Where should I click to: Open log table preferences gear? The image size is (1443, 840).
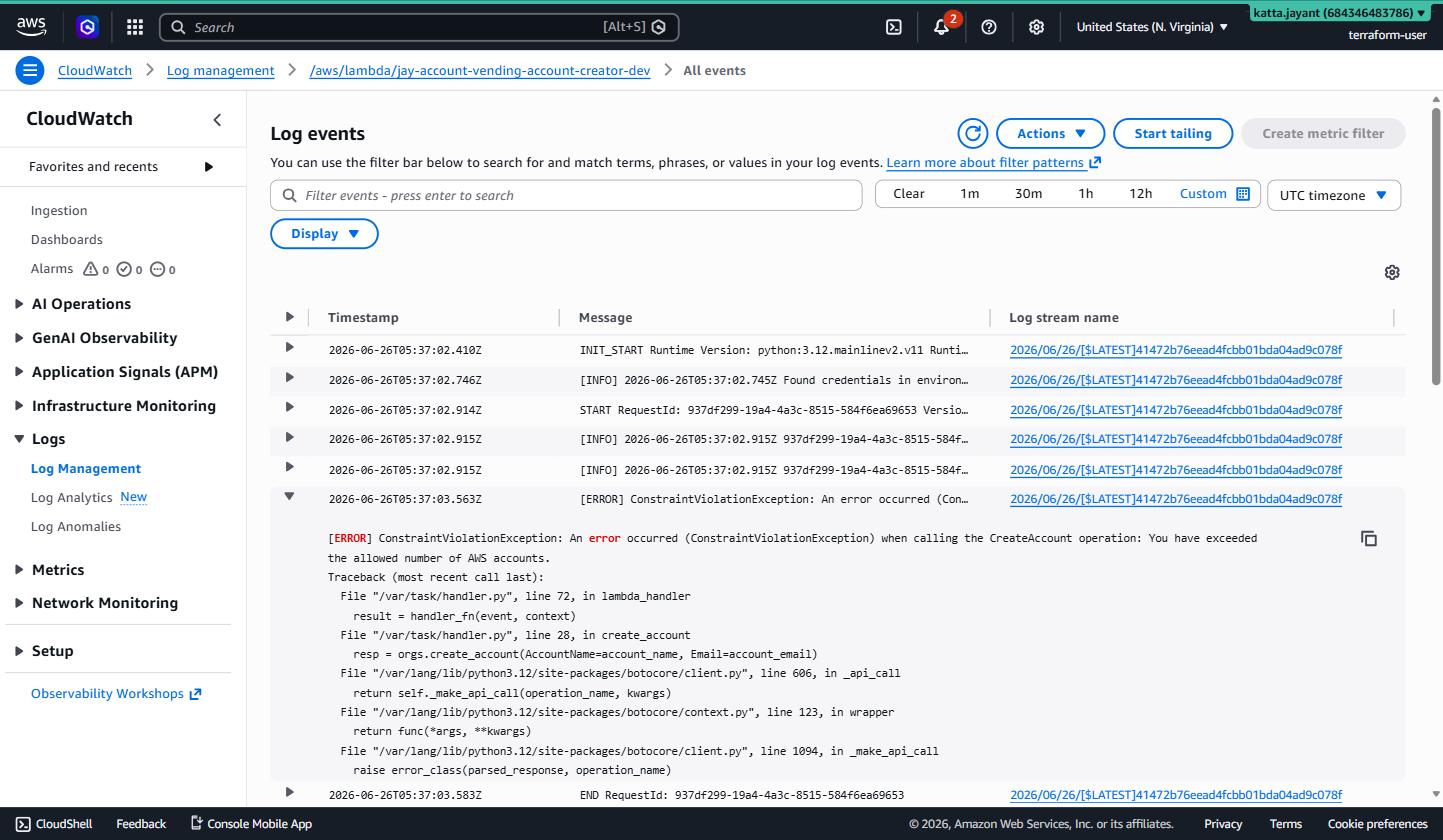tap(1392, 272)
